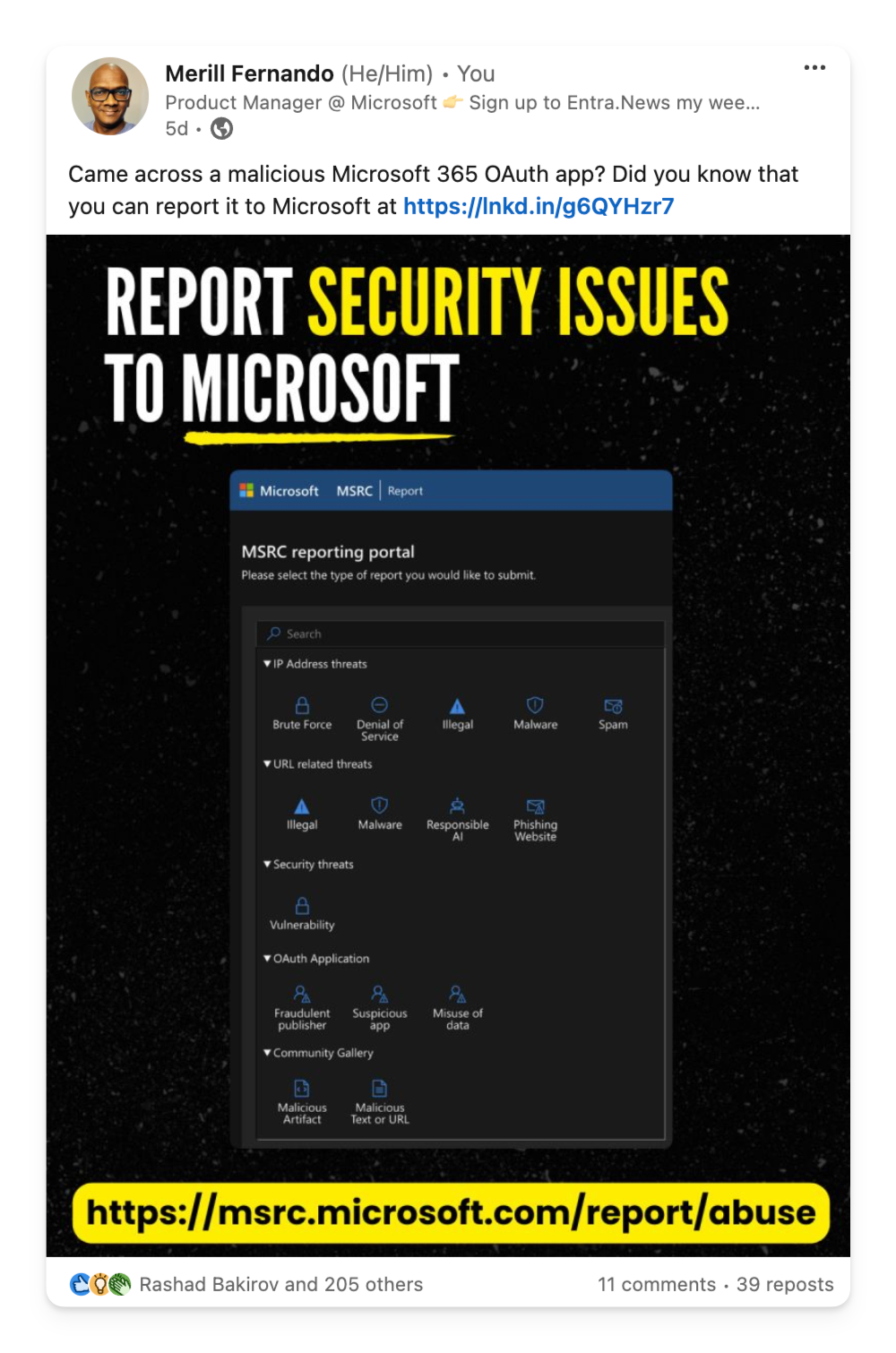Select the Misuse of data report type
Image resolution: width=896 pixels, height=1353 pixels.
tap(457, 1008)
